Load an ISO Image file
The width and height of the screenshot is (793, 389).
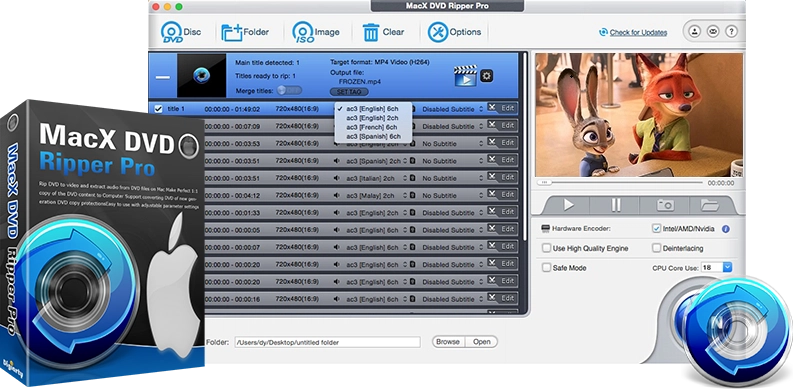pyautogui.click(x=316, y=32)
